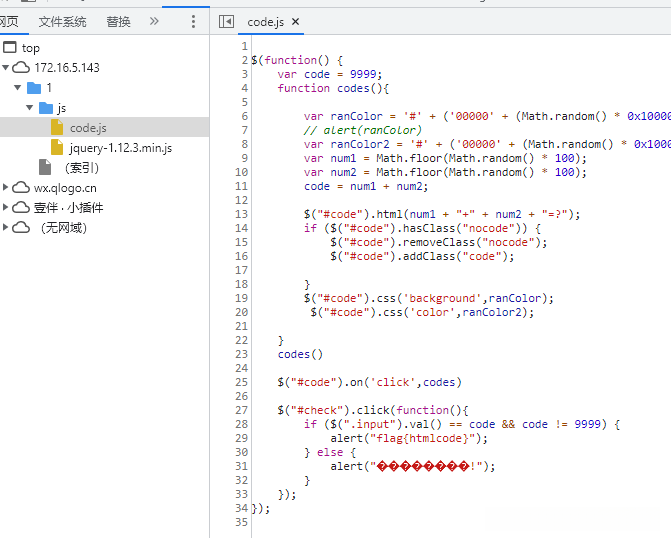The width and height of the screenshot is (671, 538).
Task: Expand the (无网域) node
Action: pos(6,227)
